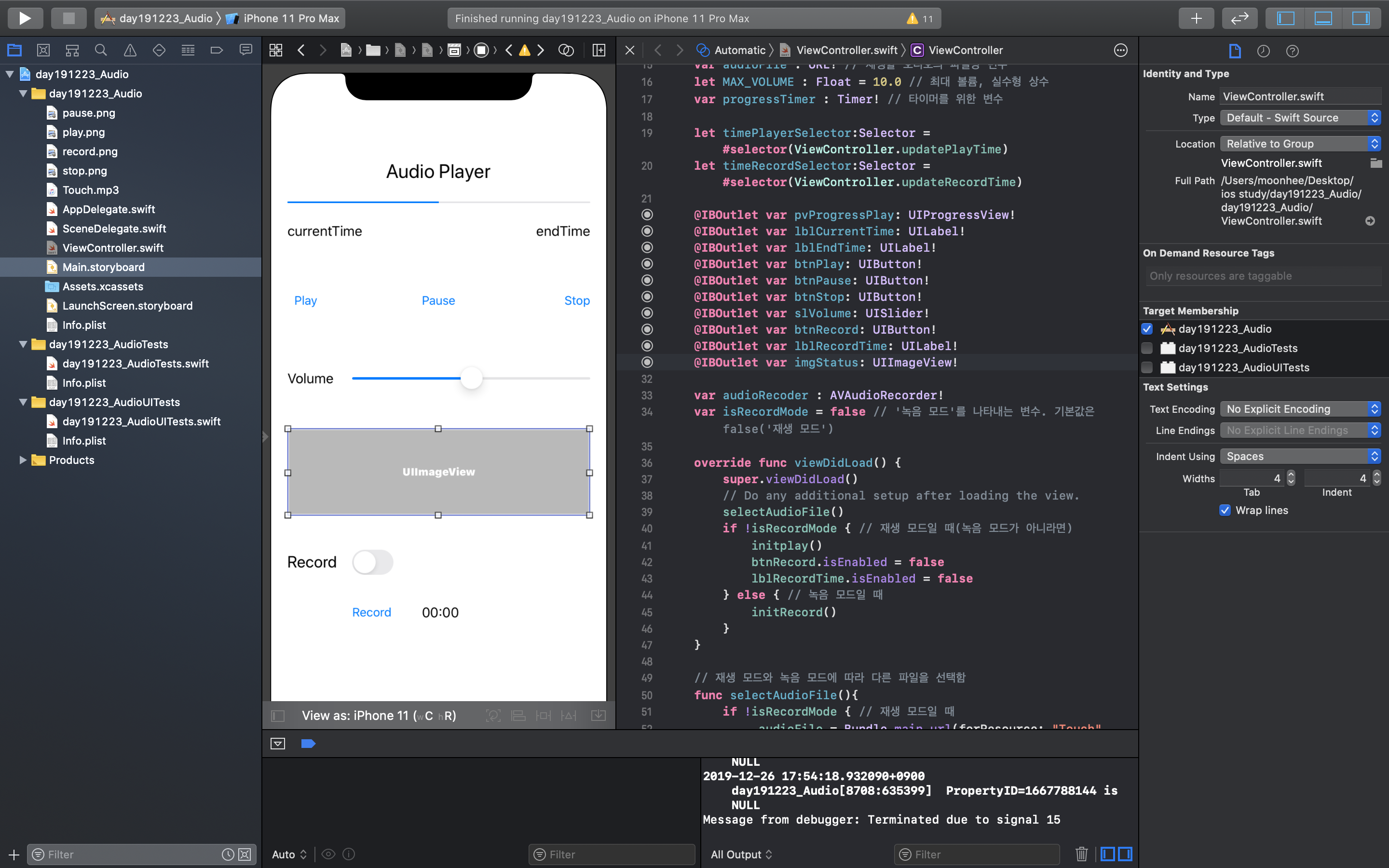Screen dimensions: 1389x868
Task: Open the Find navigator magnifier icon
Action: pos(101,51)
